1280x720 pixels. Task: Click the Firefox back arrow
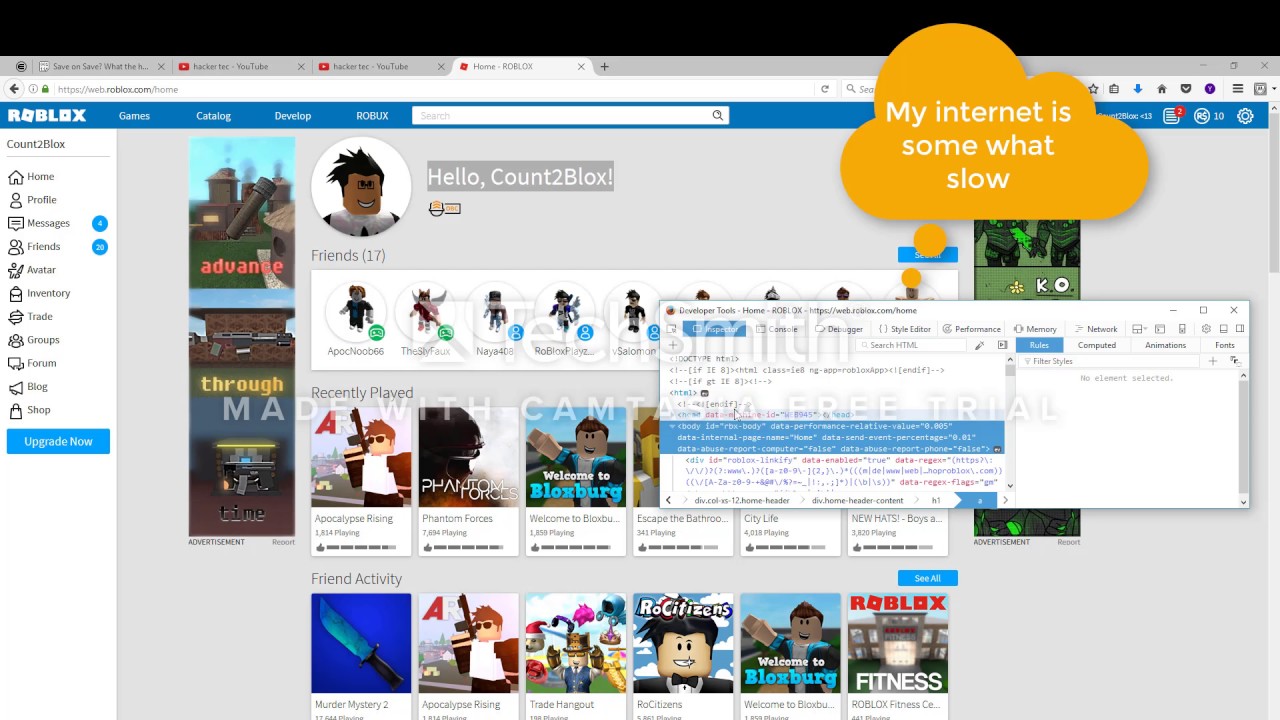pyautogui.click(x=14, y=89)
